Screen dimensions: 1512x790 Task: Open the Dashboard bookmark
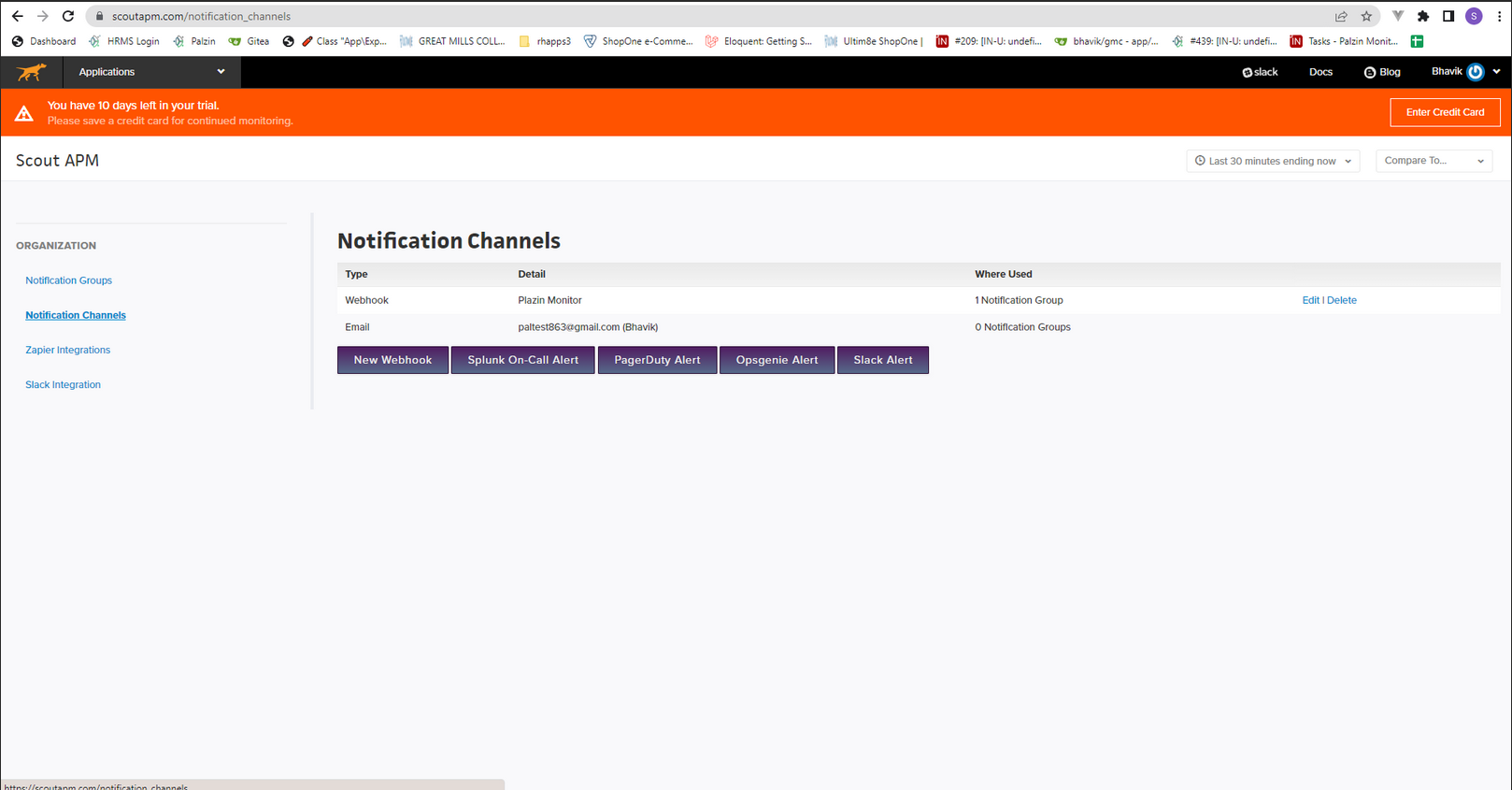pyautogui.click(x=44, y=41)
